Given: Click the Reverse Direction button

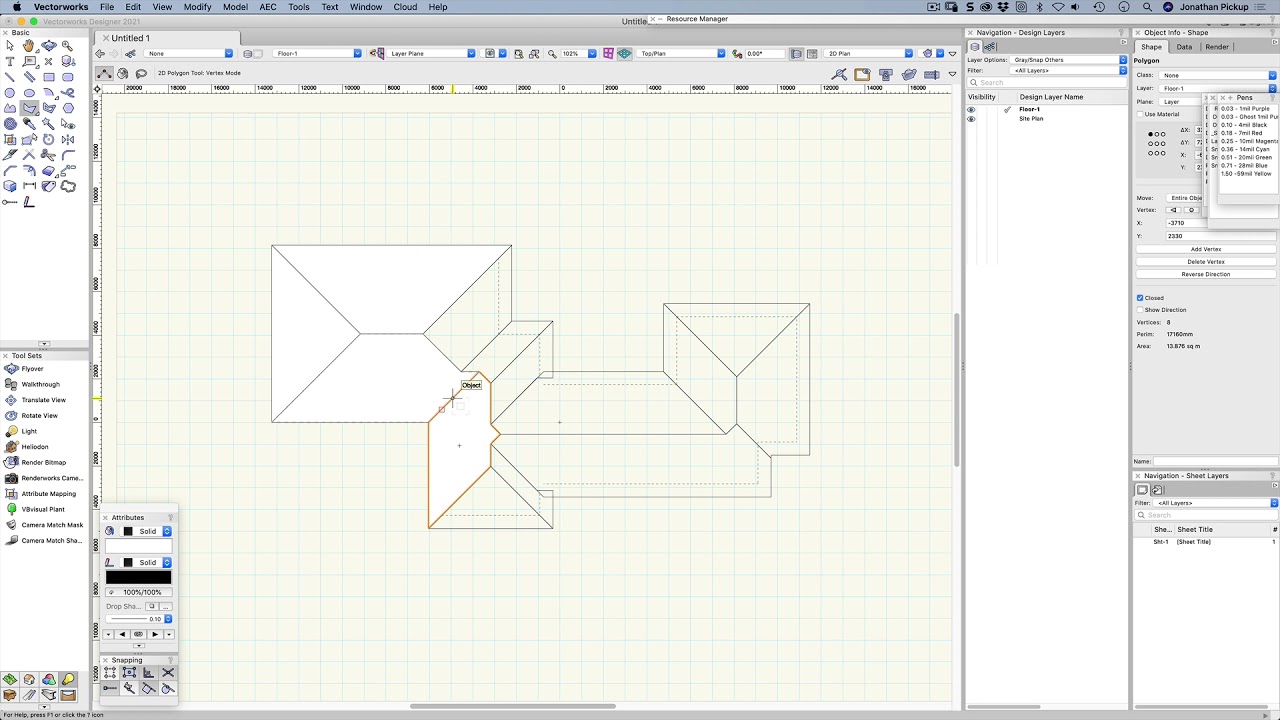Looking at the screenshot, I should click(1206, 274).
